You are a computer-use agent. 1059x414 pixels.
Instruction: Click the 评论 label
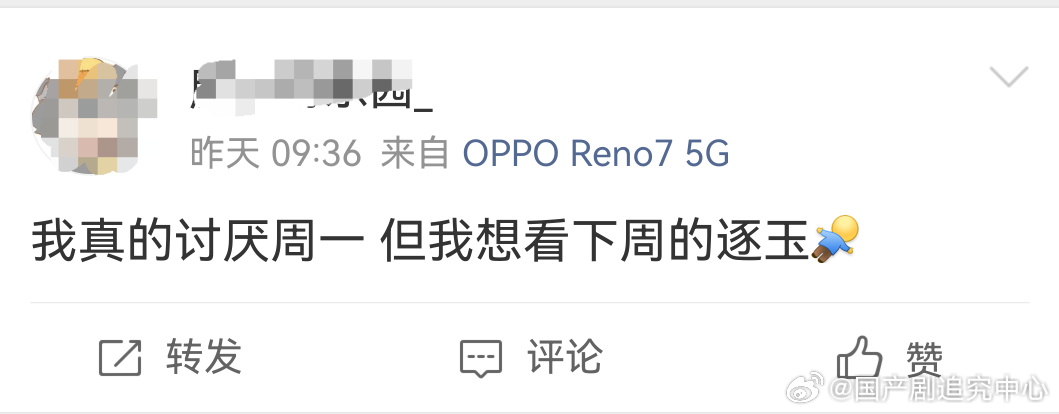click(x=565, y=357)
